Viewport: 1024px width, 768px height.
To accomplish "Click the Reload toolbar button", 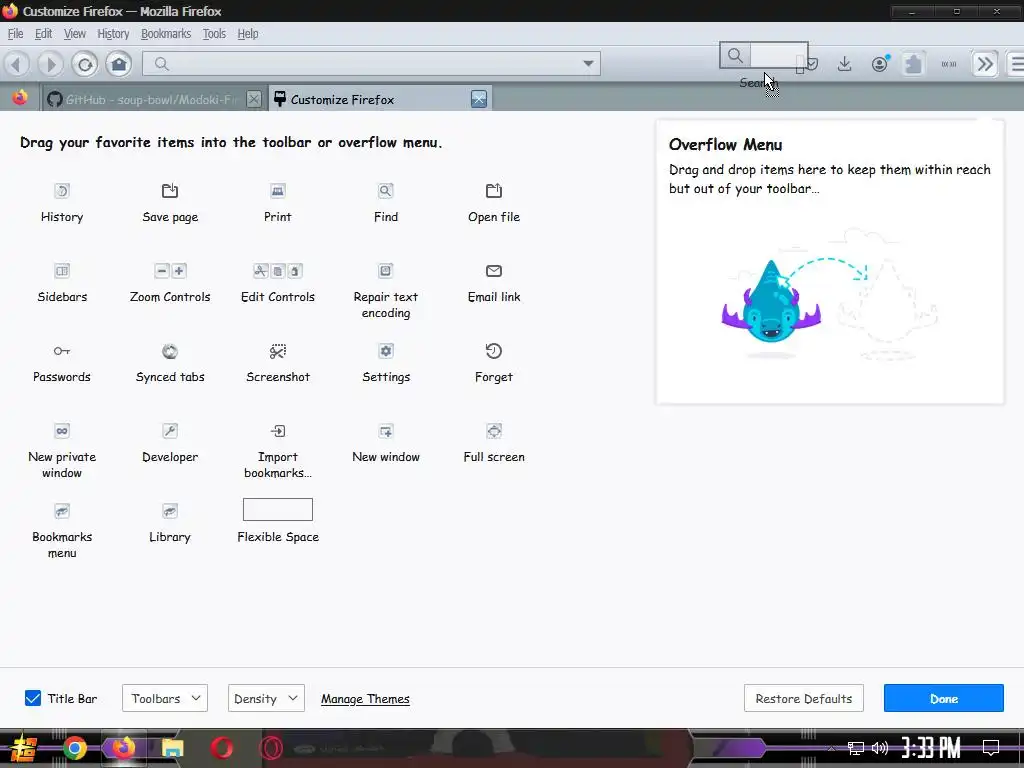I will pyautogui.click(x=85, y=64).
